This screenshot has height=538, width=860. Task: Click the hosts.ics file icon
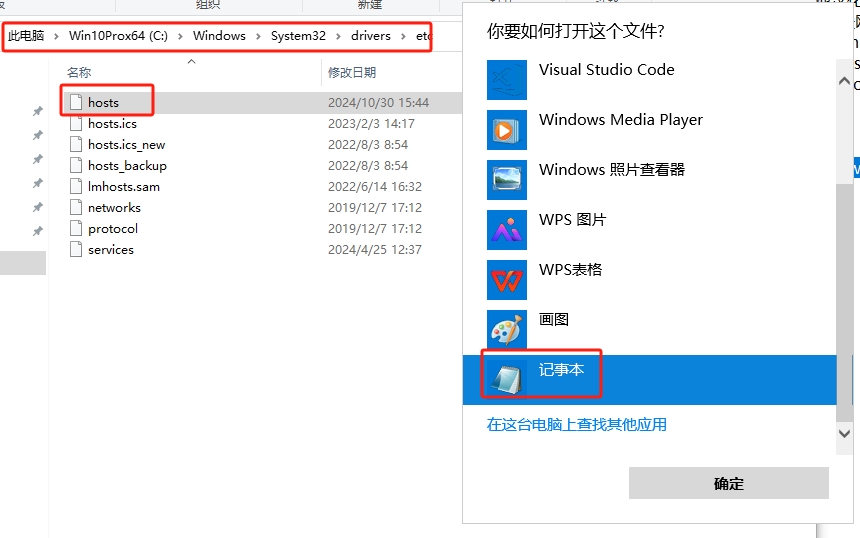click(76, 123)
